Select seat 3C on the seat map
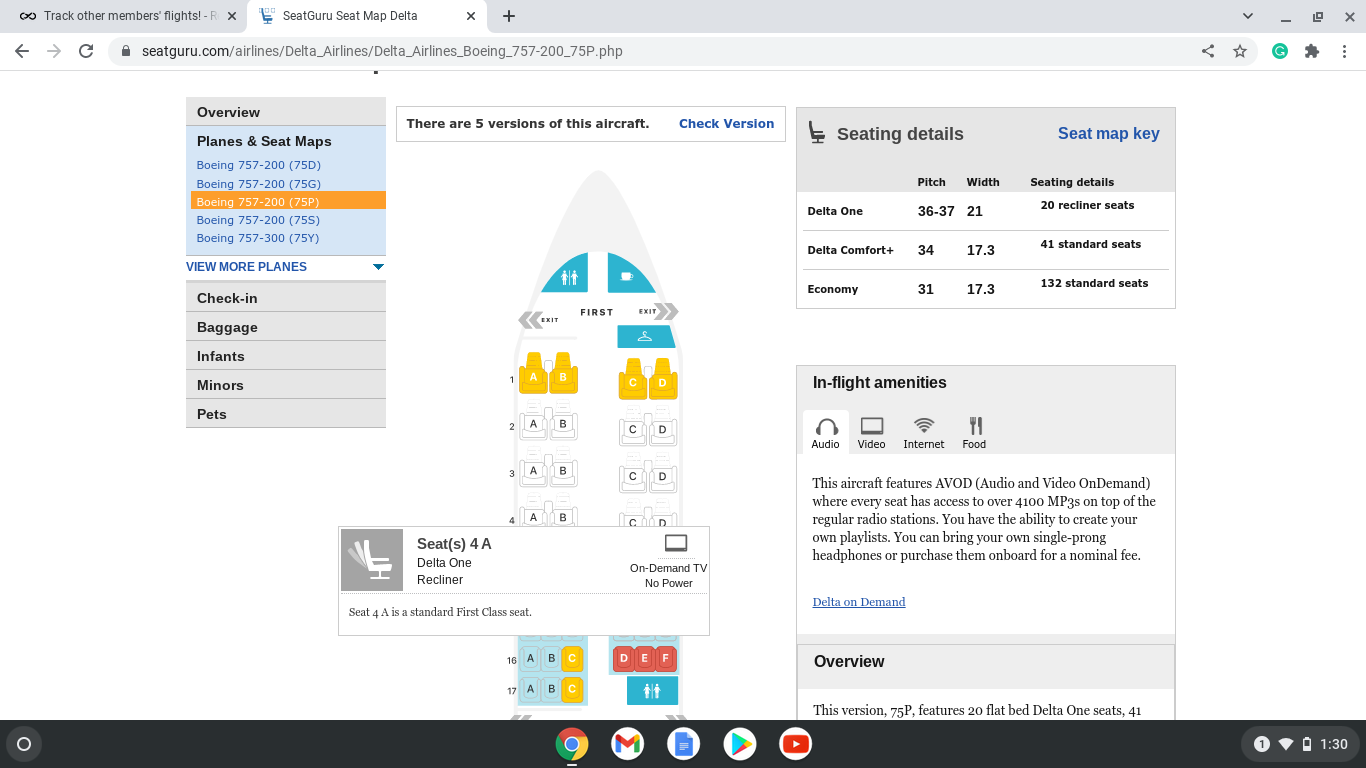 [x=633, y=476]
